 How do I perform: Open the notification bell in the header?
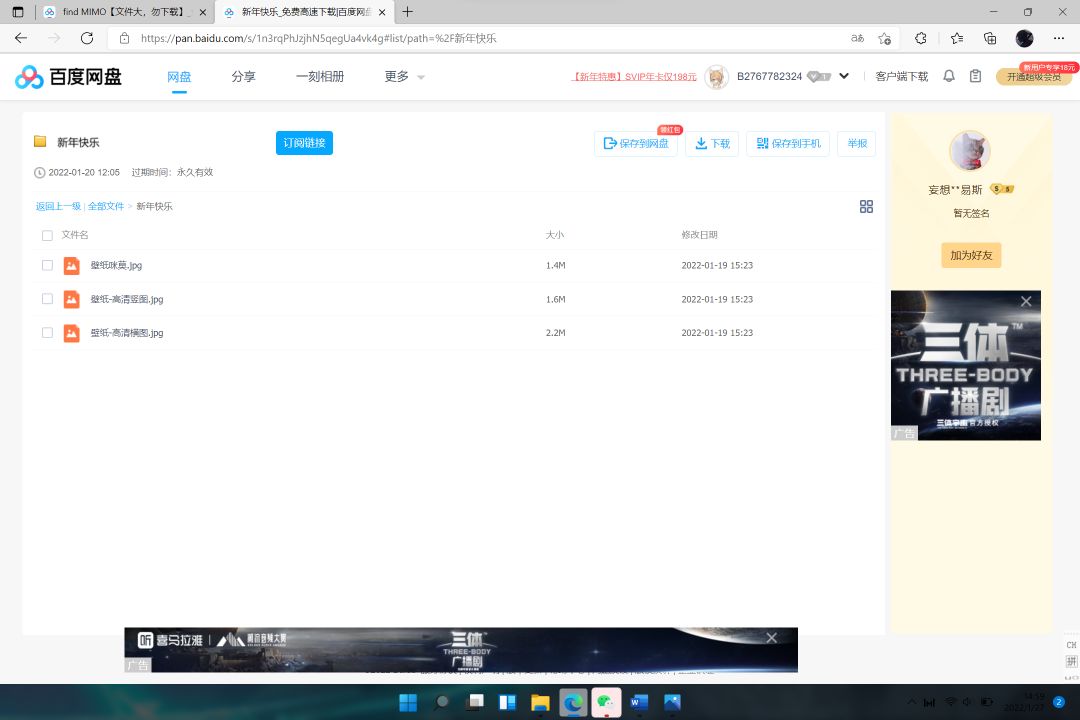[x=948, y=76]
